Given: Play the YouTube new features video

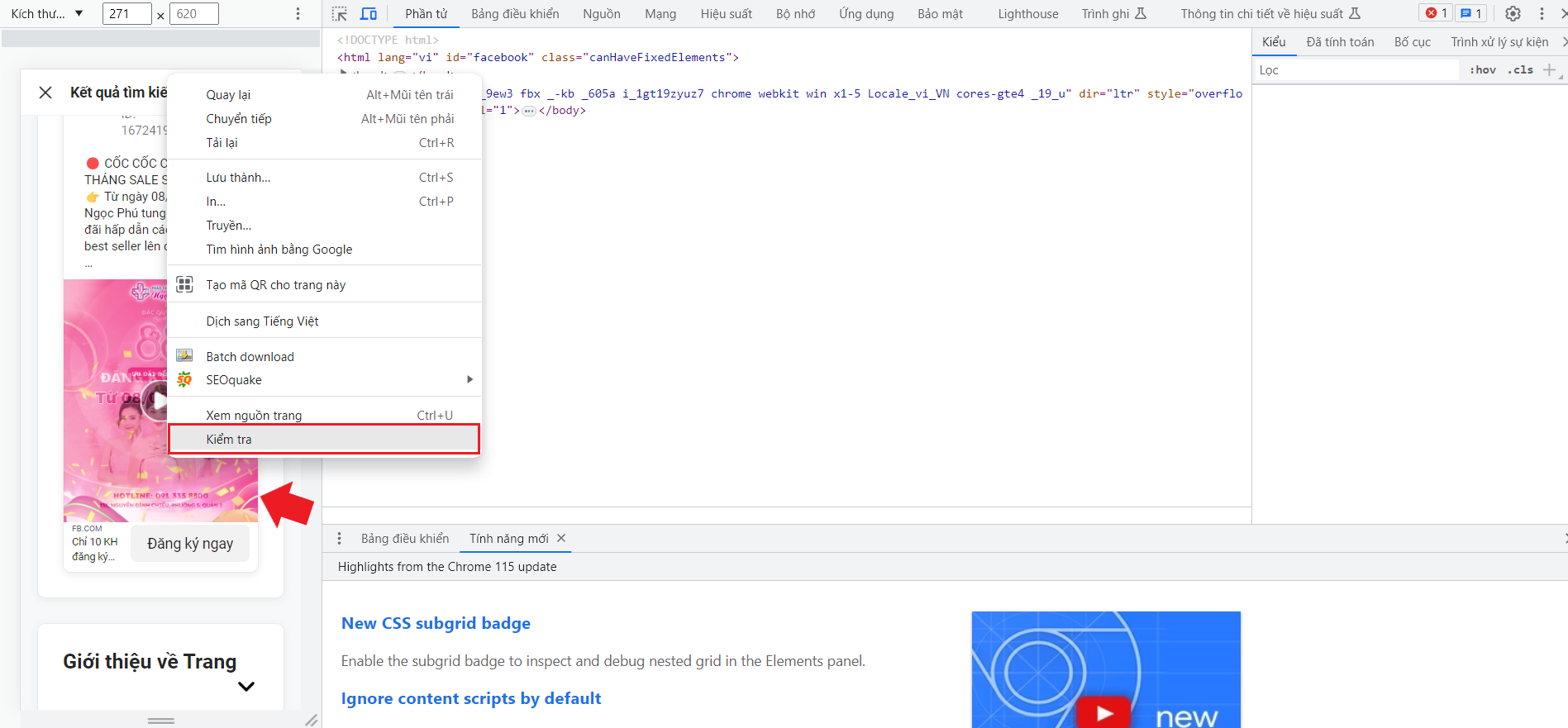Looking at the screenshot, I should coord(1104,714).
